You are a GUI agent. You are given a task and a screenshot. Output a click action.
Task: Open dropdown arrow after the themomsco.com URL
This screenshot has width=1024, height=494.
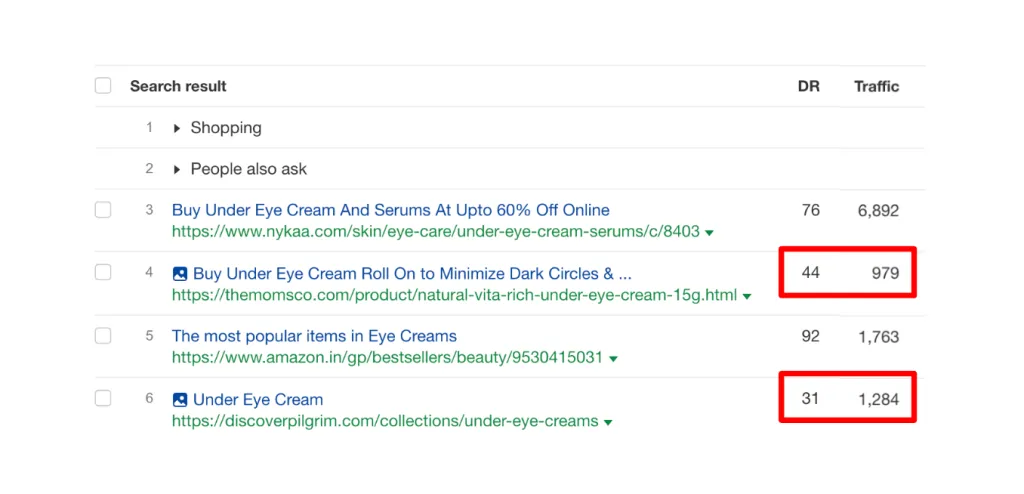pyautogui.click(x=746, y=297)
